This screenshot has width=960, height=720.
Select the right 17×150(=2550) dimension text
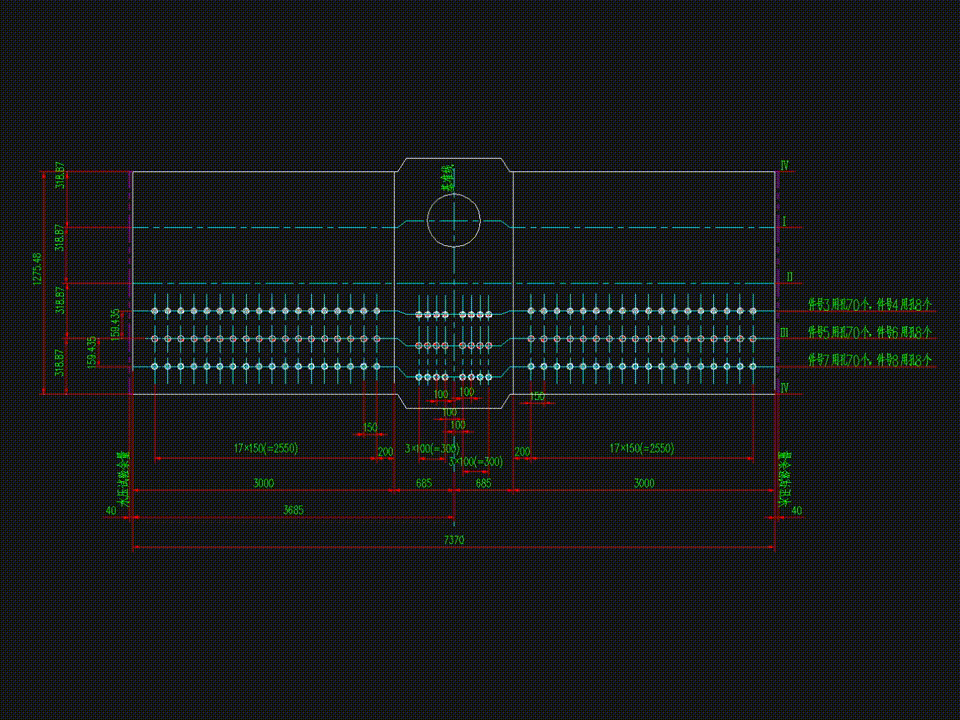click(x=642, y=449)
